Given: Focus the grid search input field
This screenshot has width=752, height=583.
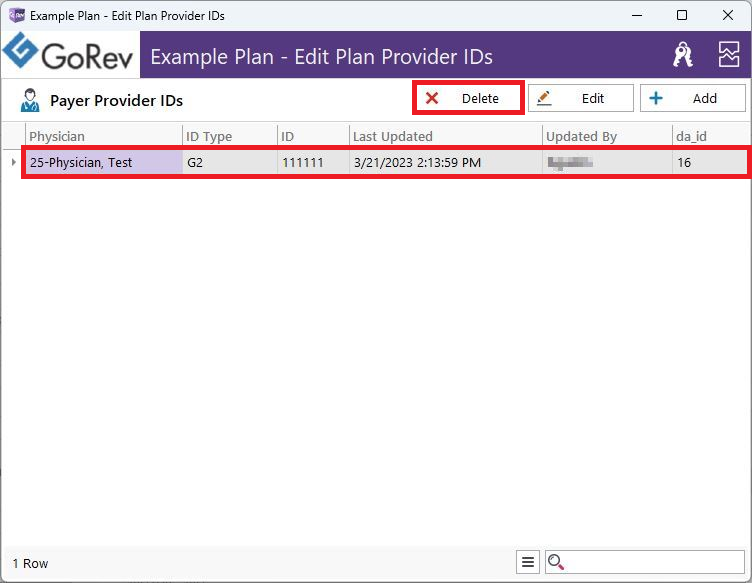Looking at the screenshot, I should (645, 562).
